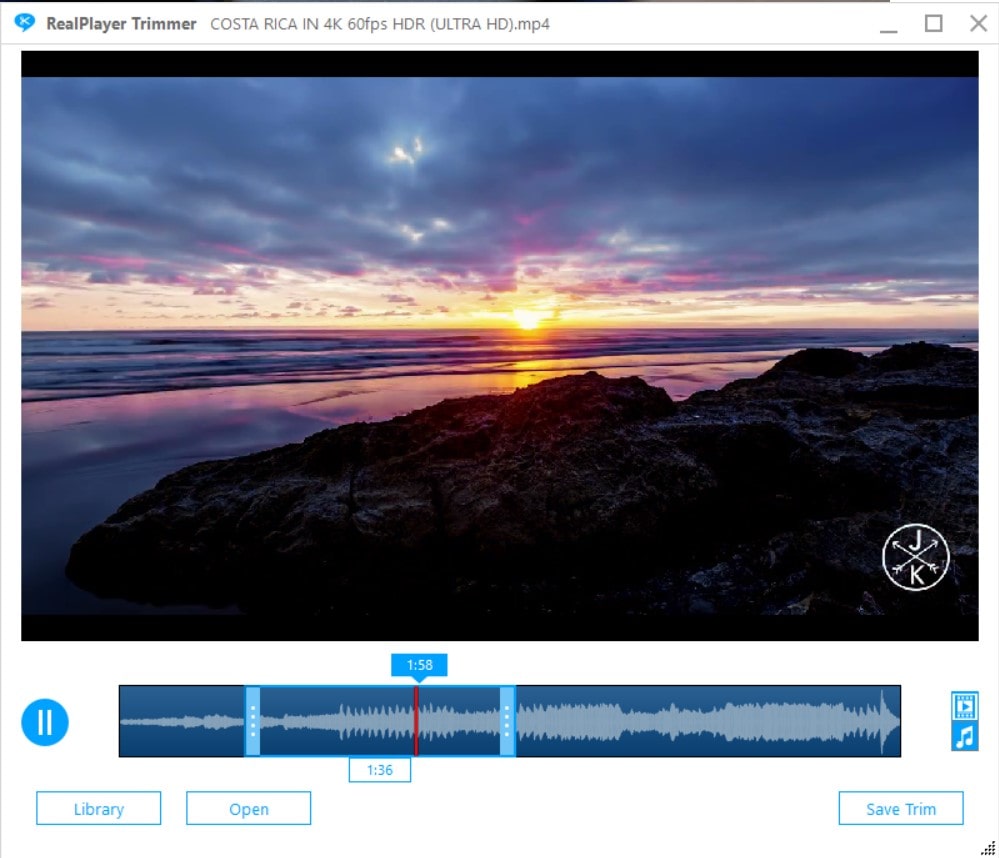Screen dimensions: 999x858
Task: Pause the video playback
Action: [x=45, y=722]
